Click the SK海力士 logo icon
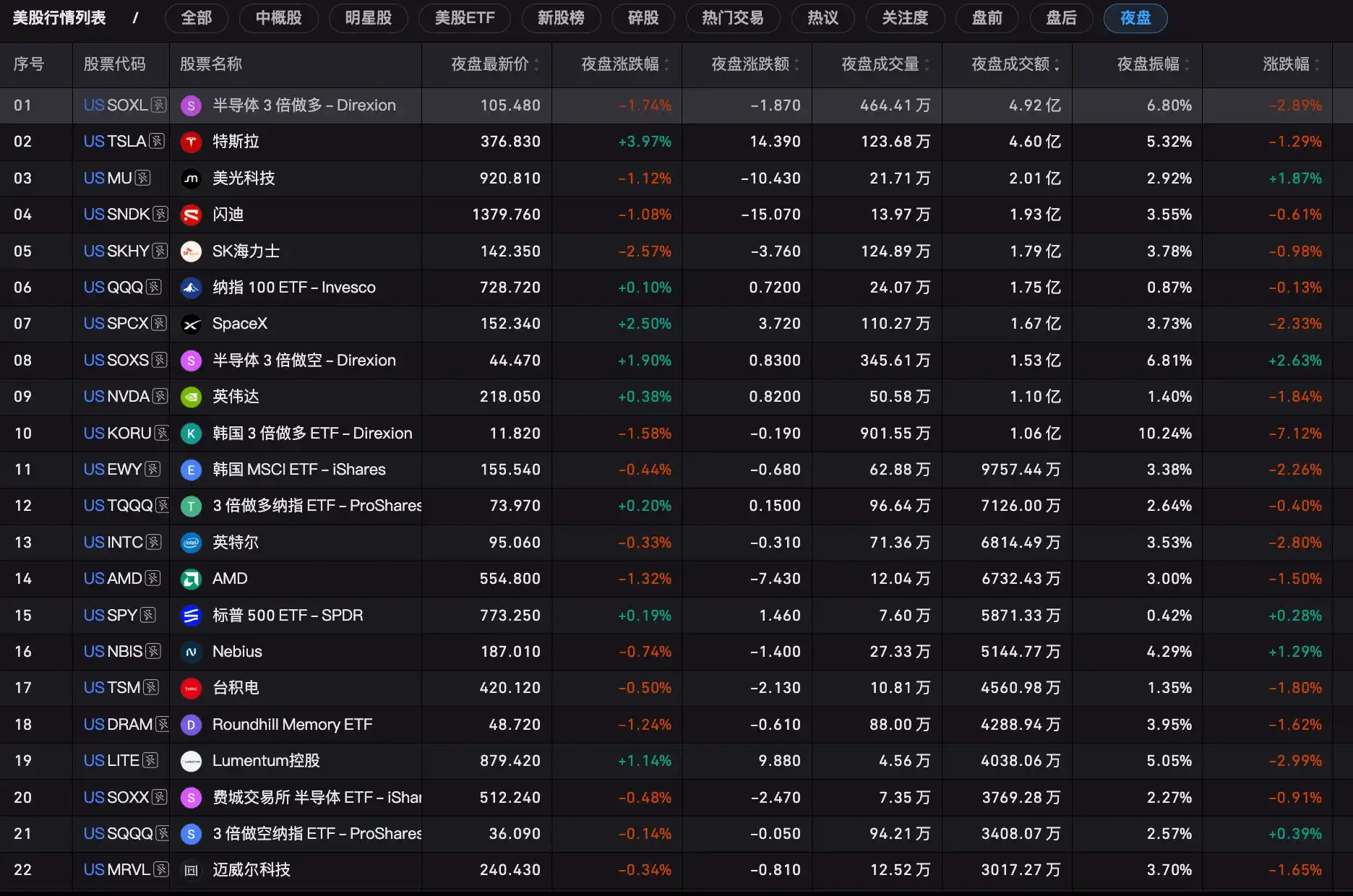Screen dimensions: 1353x896 tap(191, 251)
